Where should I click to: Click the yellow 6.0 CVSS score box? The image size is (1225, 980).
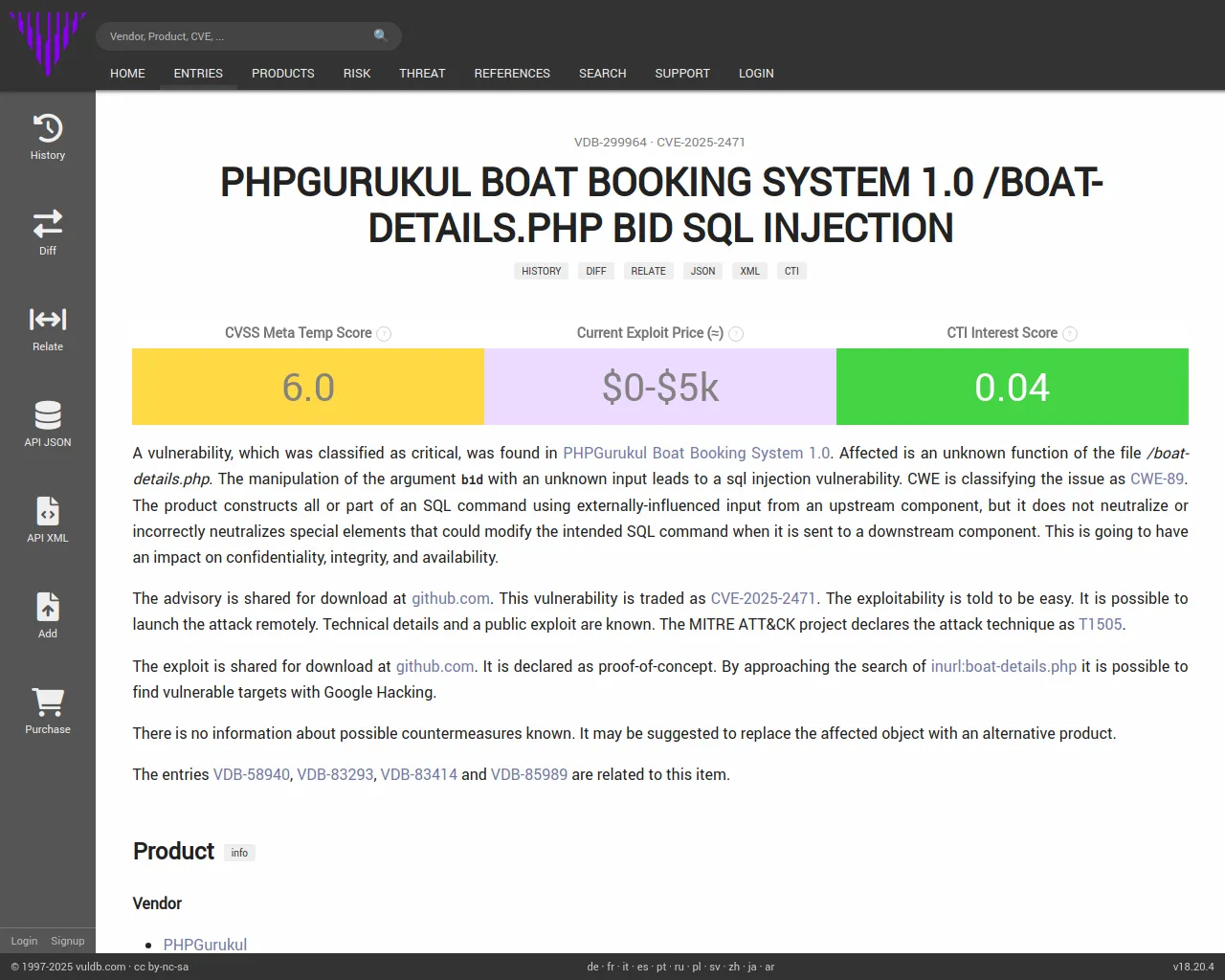[x=308, y=387]
